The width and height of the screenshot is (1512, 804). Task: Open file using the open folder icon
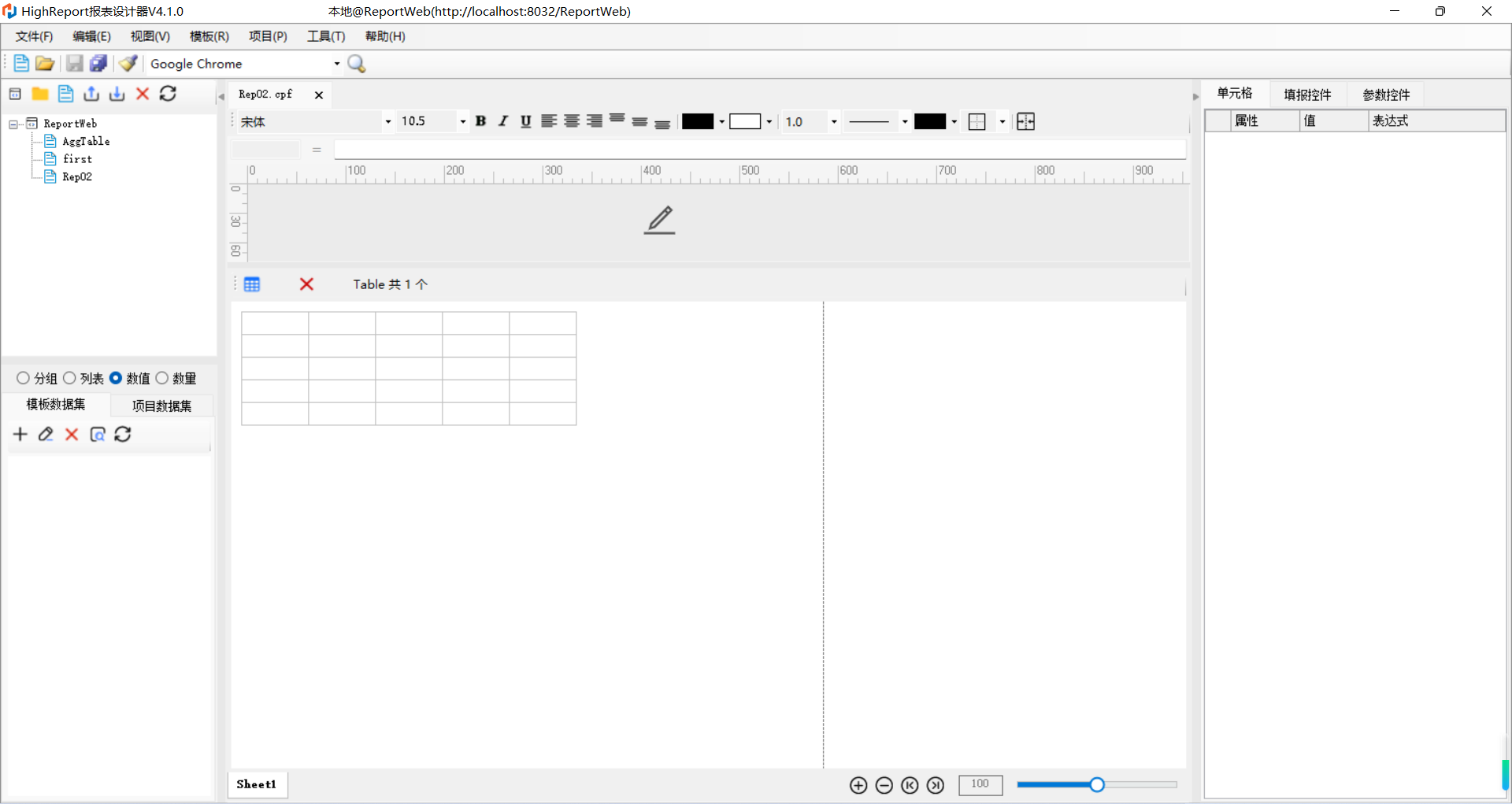(45, 64)
